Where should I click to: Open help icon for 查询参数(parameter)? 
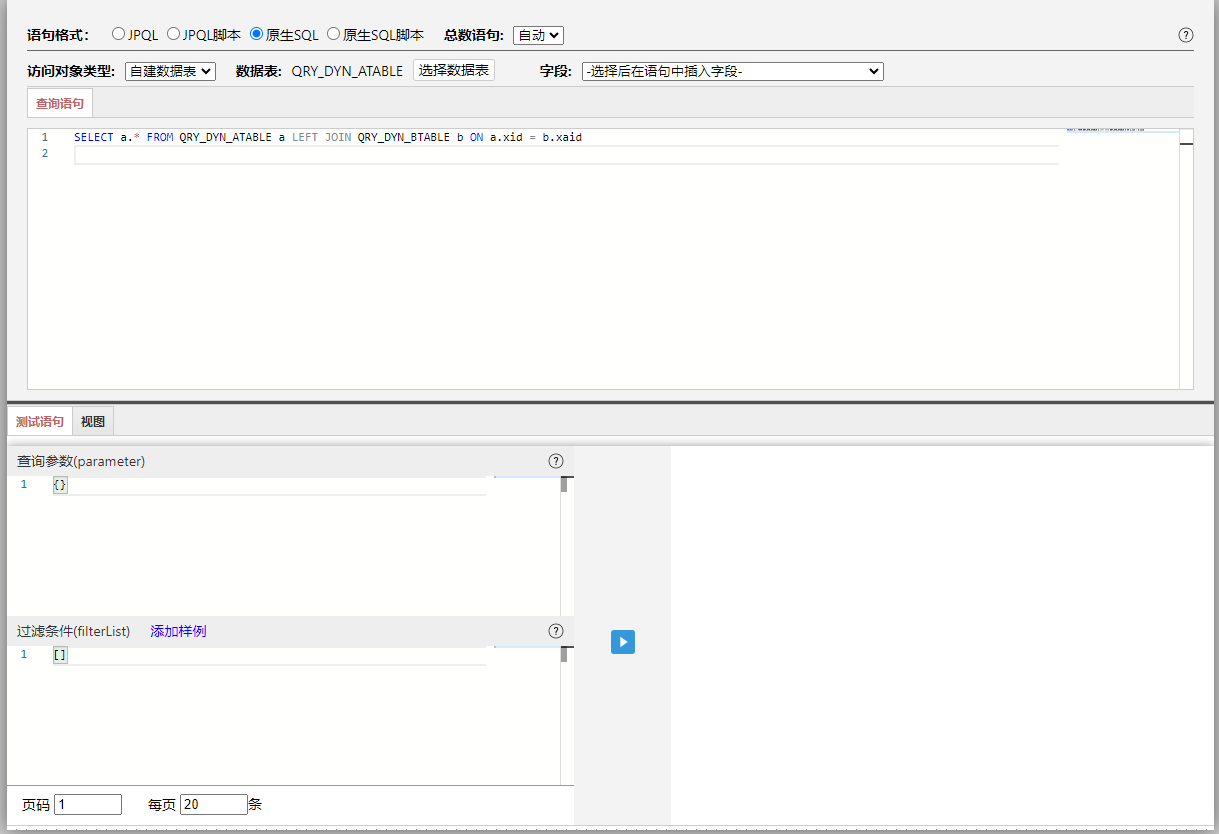pyautogui.click(x=556, y=461)
